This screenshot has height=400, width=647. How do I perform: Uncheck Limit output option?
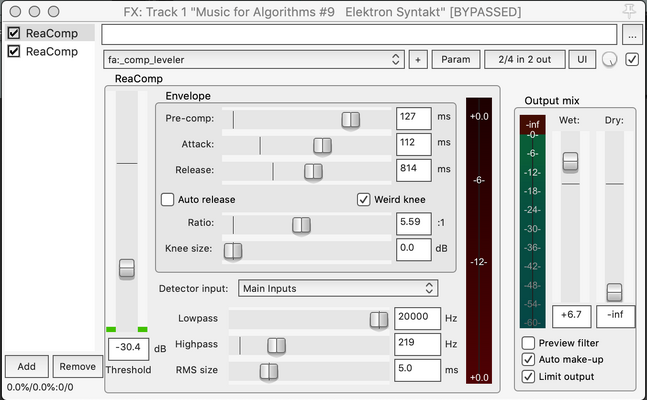(x=528, y=376)
